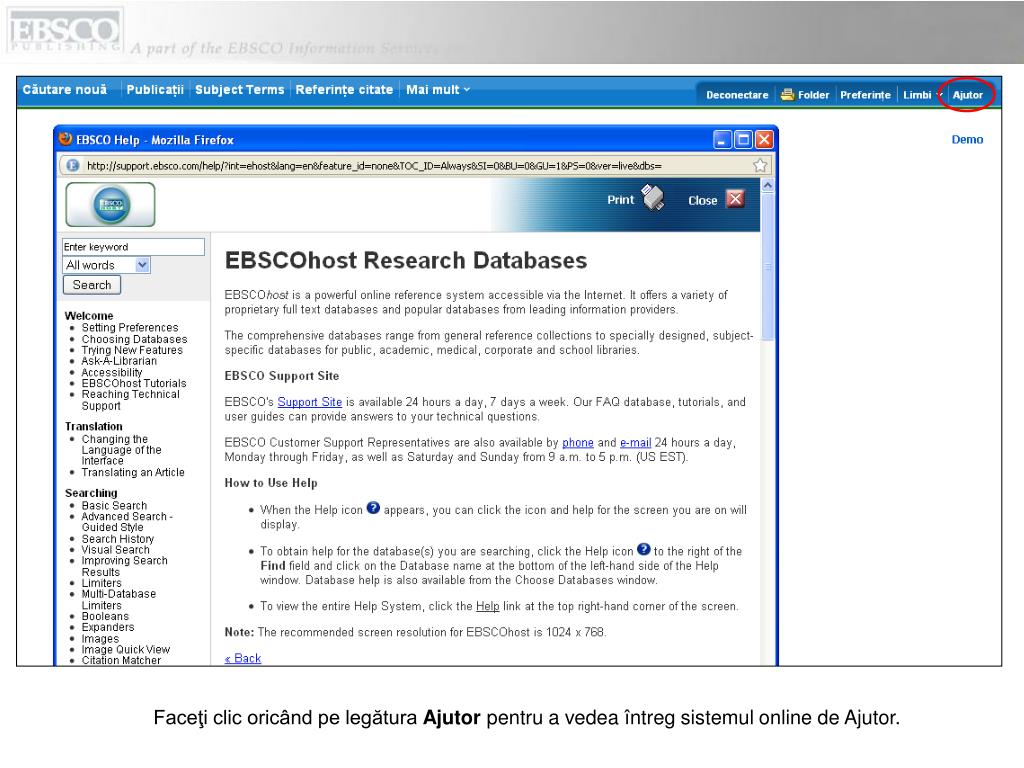Open Changing the Language of the Interface topic
Screen dimensions: 1024x768
point(121,450)
